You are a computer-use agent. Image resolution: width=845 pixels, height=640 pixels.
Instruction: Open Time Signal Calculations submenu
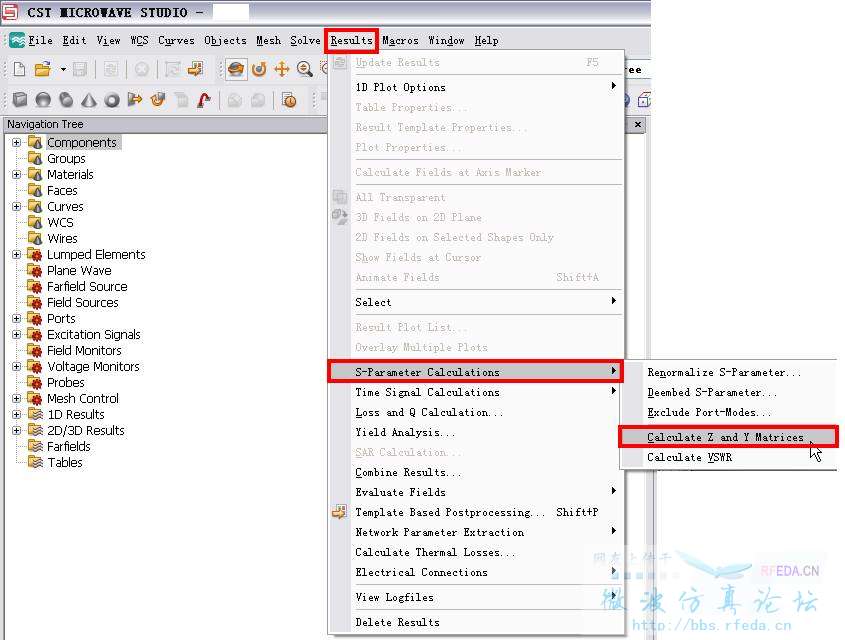[477, 392]
